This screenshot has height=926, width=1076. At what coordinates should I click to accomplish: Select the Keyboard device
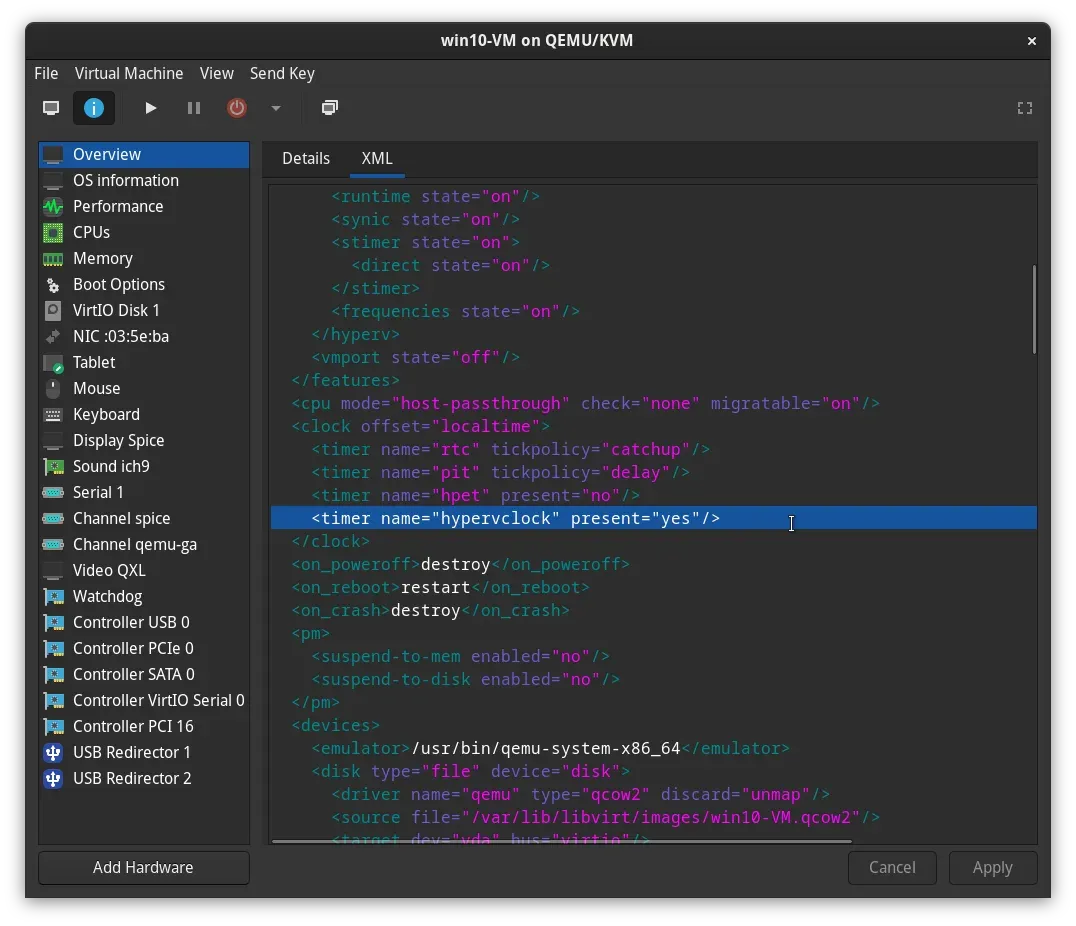144,415
